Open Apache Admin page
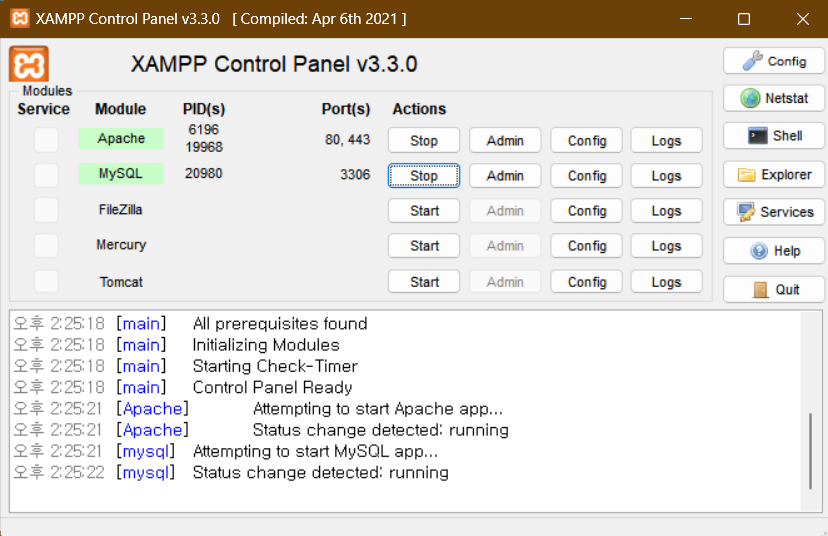This screenshot has height=536, width=828. pos(505,140)
